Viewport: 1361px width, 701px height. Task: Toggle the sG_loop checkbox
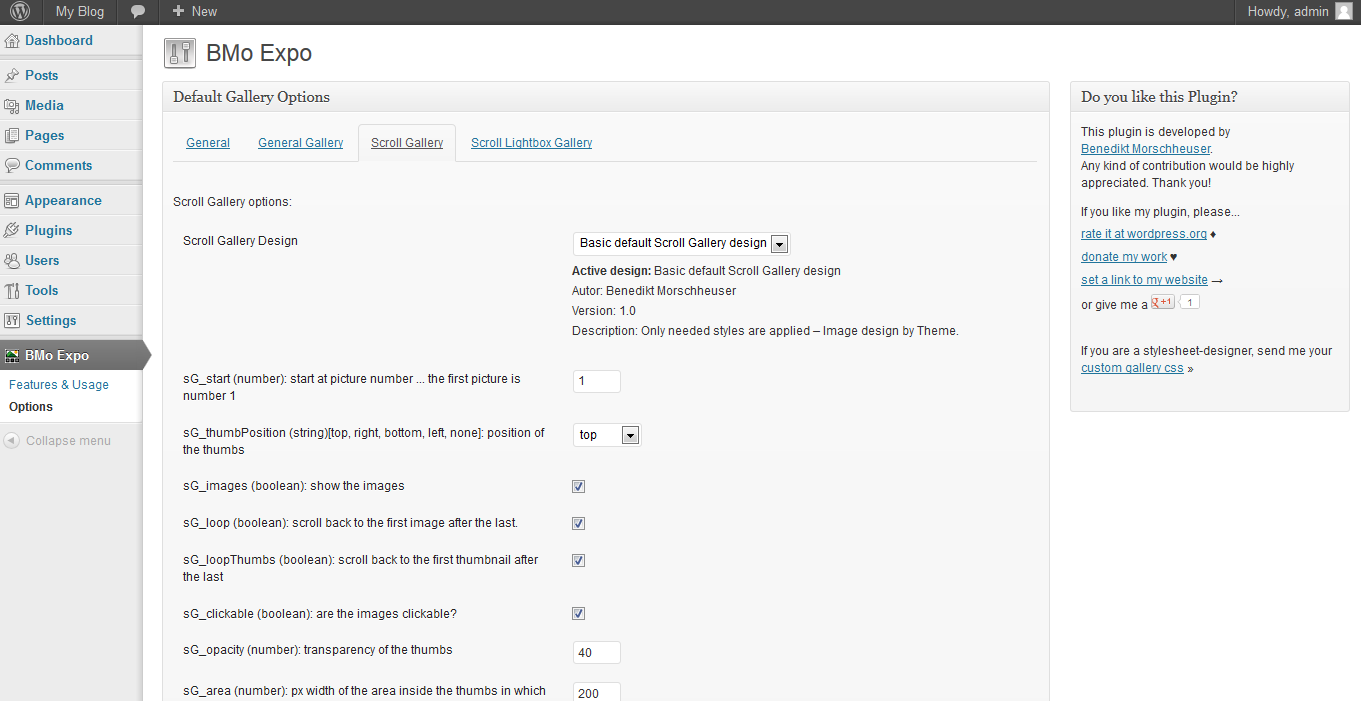click(x=578, y=524)
